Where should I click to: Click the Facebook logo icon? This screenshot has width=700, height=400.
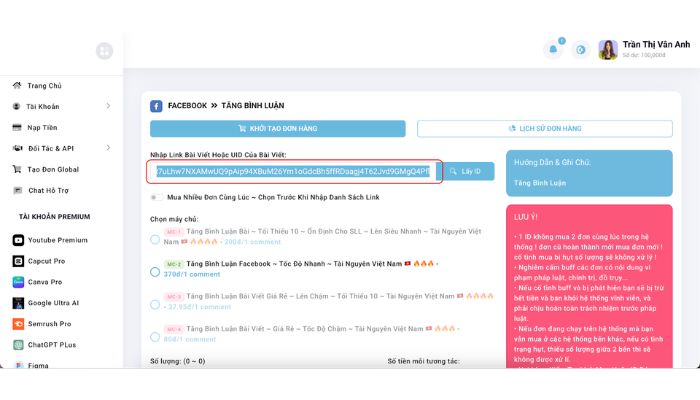pos(156,106)
